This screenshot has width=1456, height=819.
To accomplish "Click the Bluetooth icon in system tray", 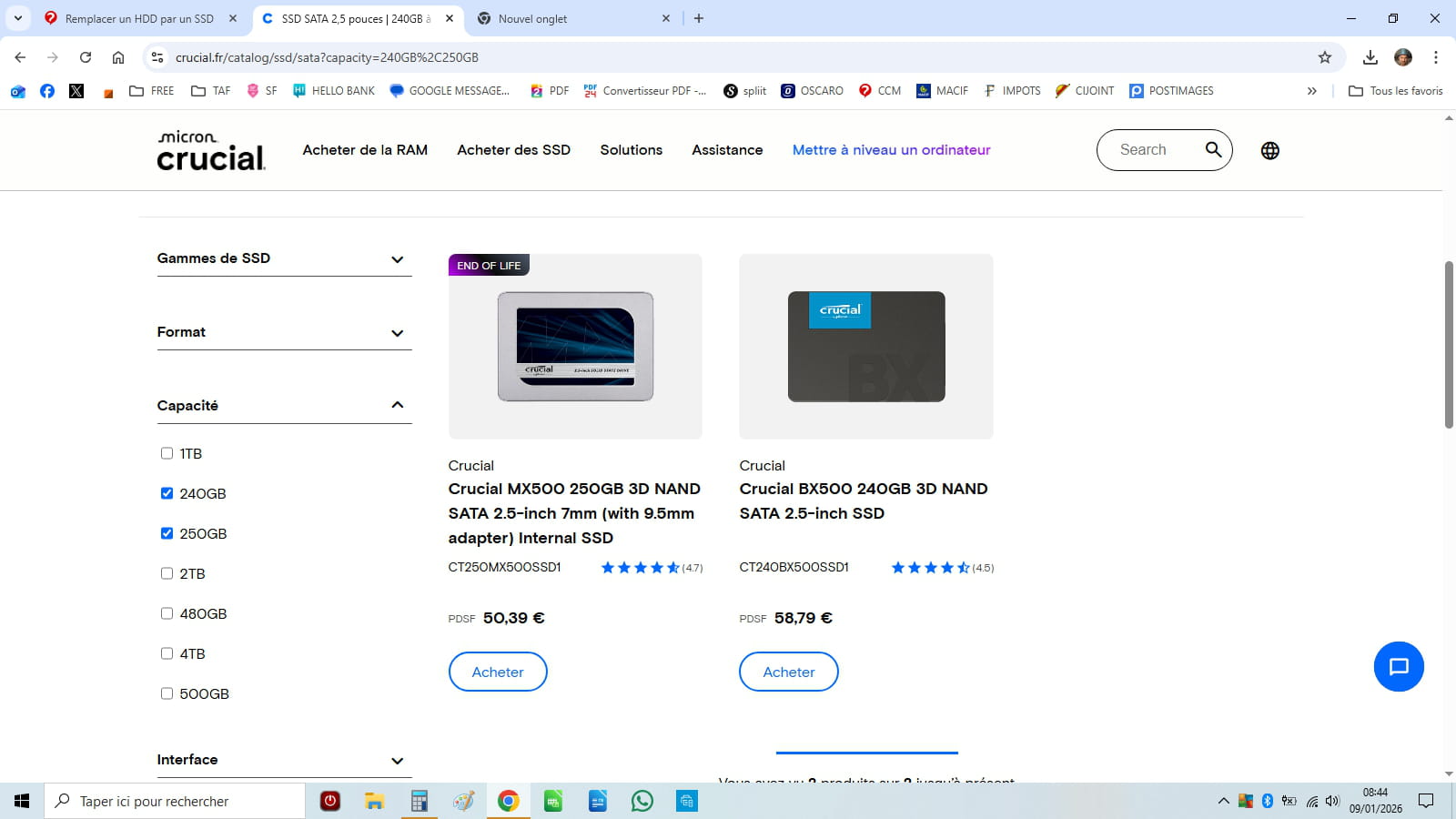I will [x=1267, y=801].
